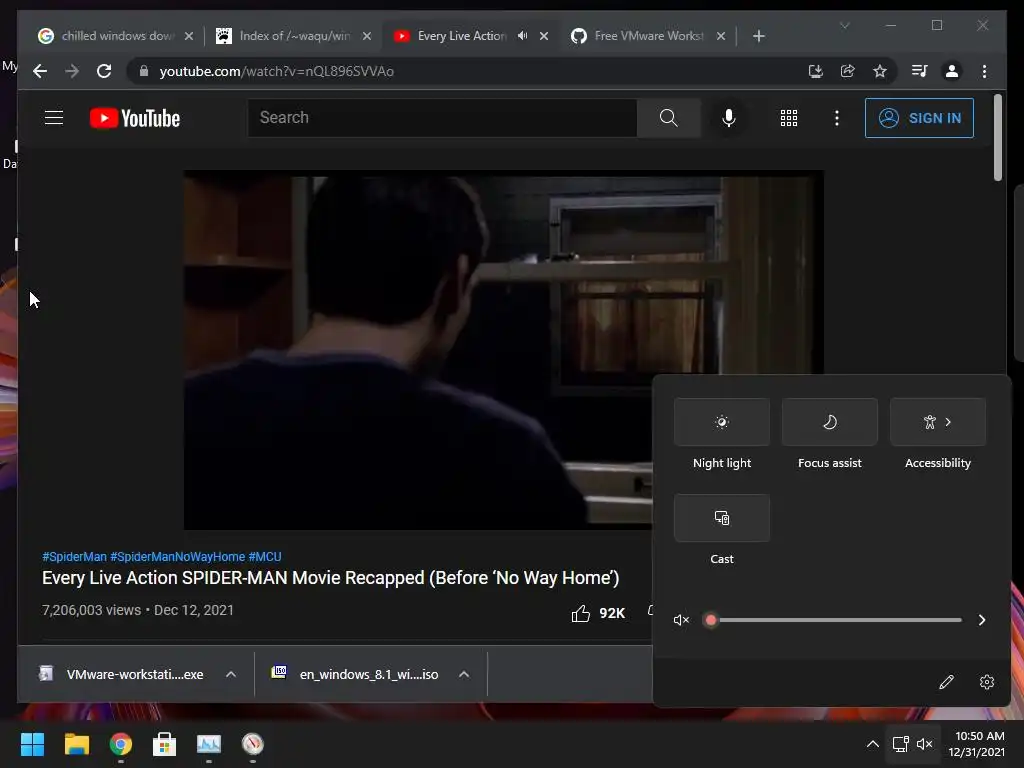This screenshot has width=1024, height=768.
Task: Share this page from address bar
Action: click(x=848, y=71)
